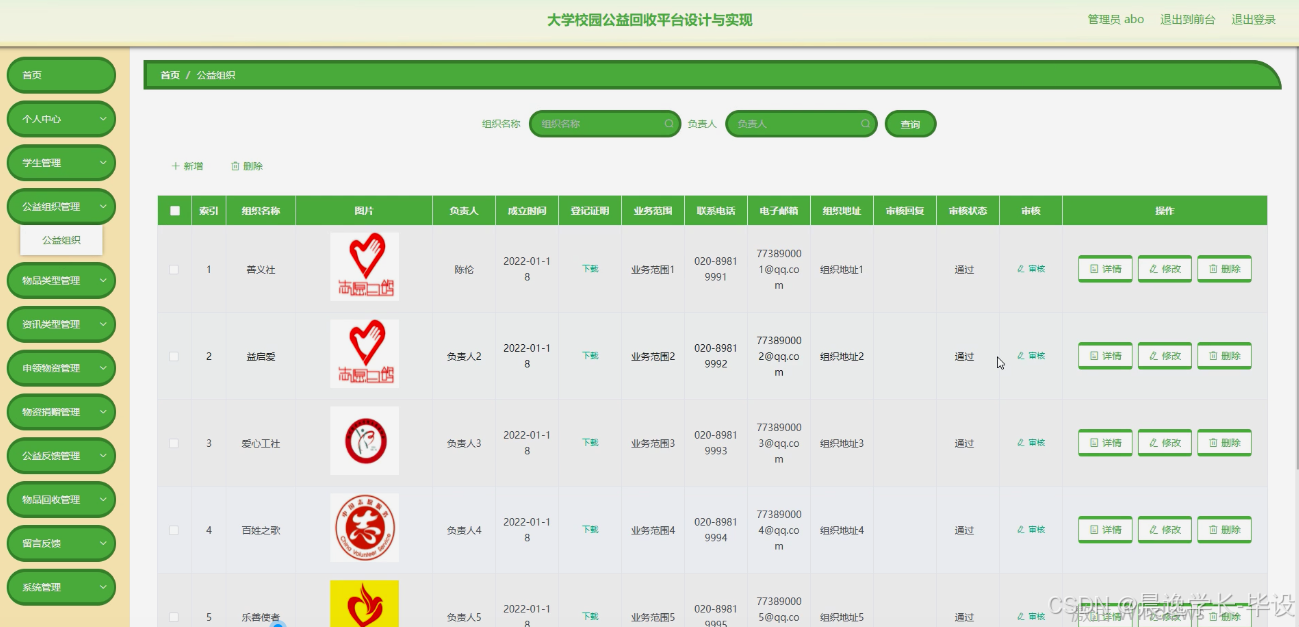The height and width of the screenshot is (627, 1299).
Task: Delete the 益启爱 row using 删除 button
Action: pos(1224,356)
